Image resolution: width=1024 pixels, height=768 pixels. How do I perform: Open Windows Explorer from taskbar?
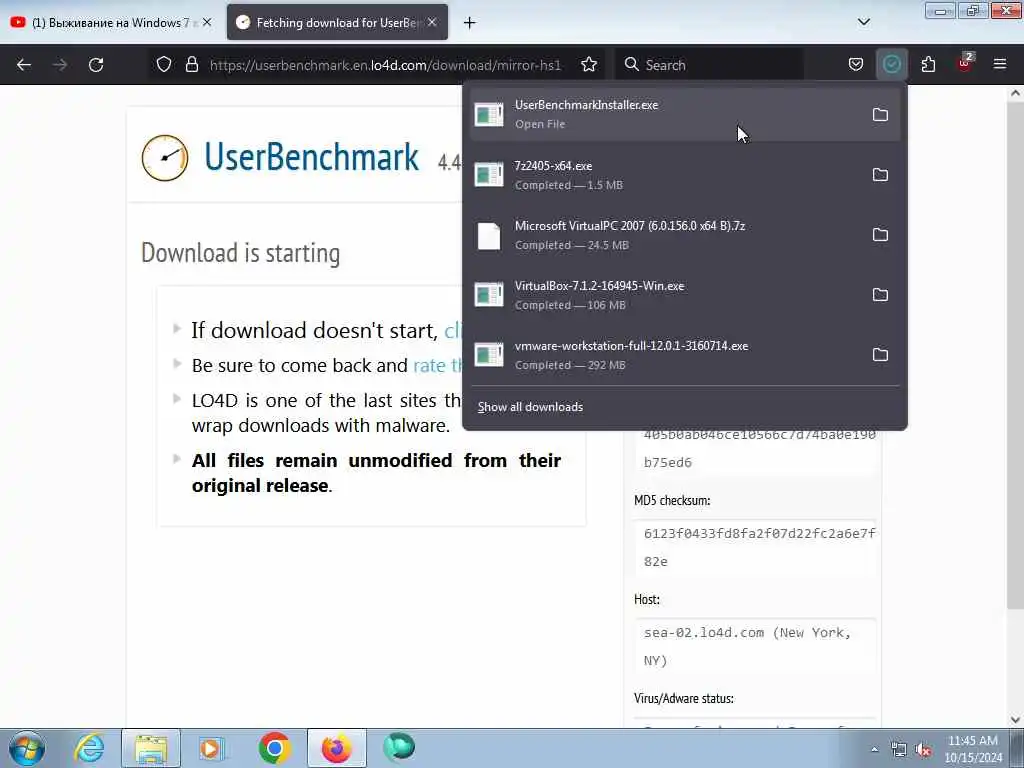(151, 748)
